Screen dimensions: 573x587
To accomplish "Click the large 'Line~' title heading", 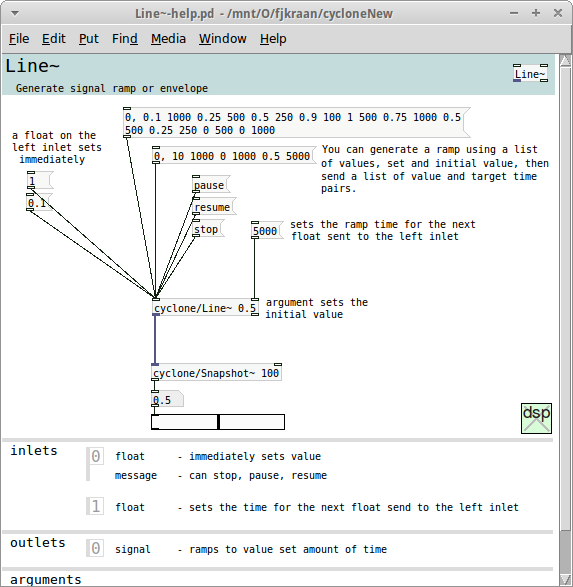I will pyautogui.click(x=32, y=66).
